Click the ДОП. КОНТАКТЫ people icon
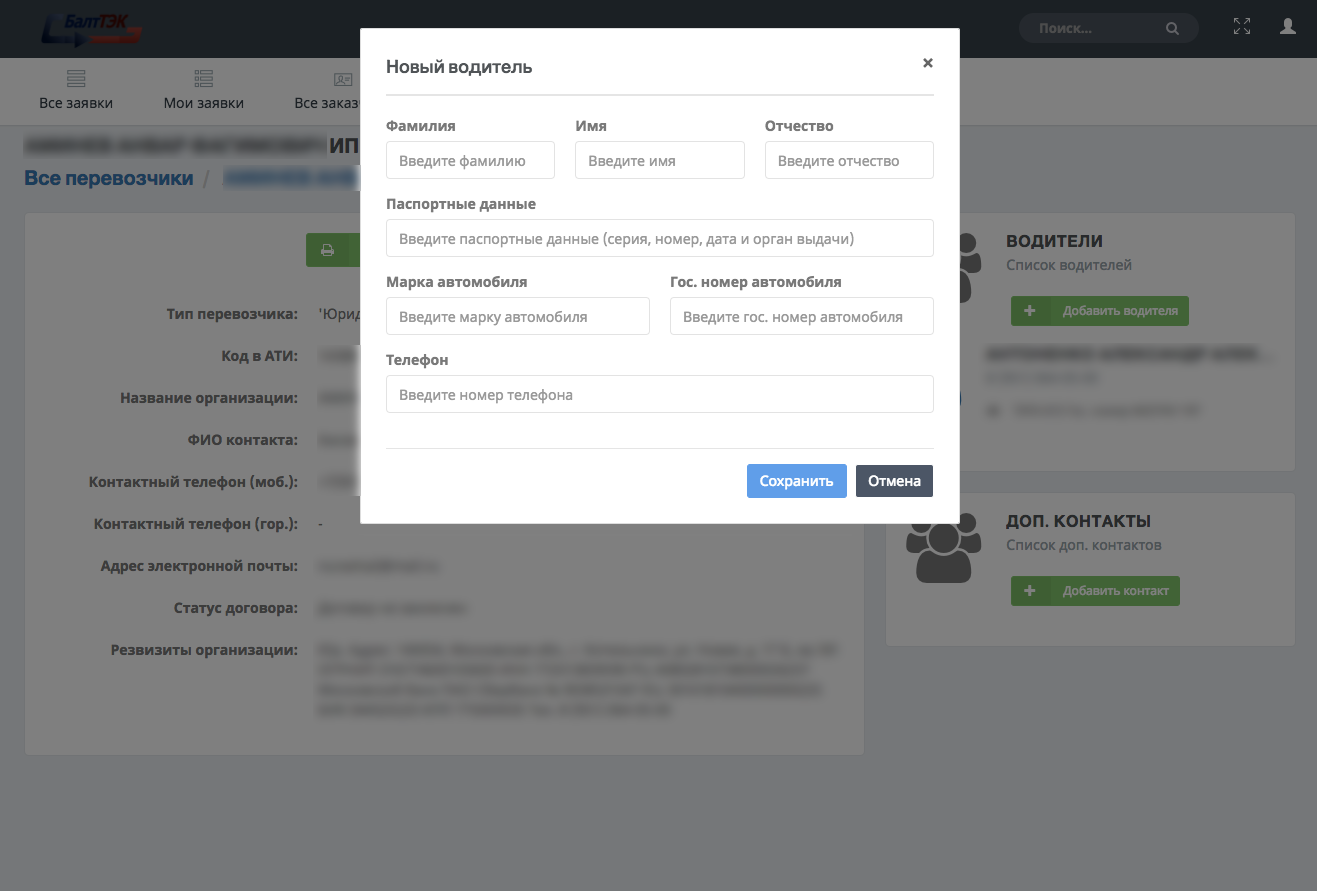 coord(943,547)
